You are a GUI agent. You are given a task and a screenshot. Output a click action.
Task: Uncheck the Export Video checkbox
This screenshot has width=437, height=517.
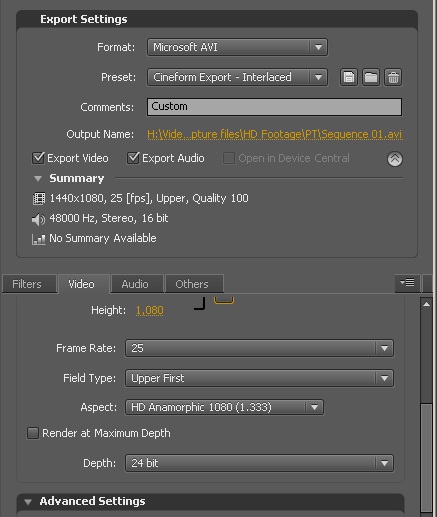pyautogui.click(x=38, y=158)
